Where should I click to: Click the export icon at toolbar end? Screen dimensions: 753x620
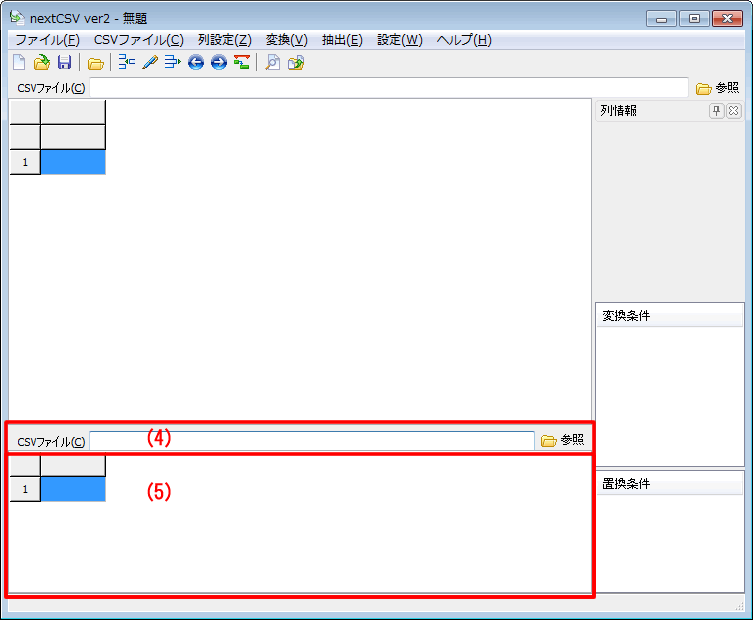coord(295,63)
